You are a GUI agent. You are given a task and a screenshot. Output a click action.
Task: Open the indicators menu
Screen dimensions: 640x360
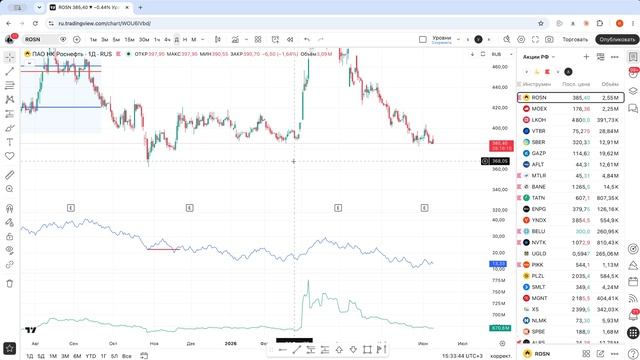pyautogui.click(x=236, y=40)
